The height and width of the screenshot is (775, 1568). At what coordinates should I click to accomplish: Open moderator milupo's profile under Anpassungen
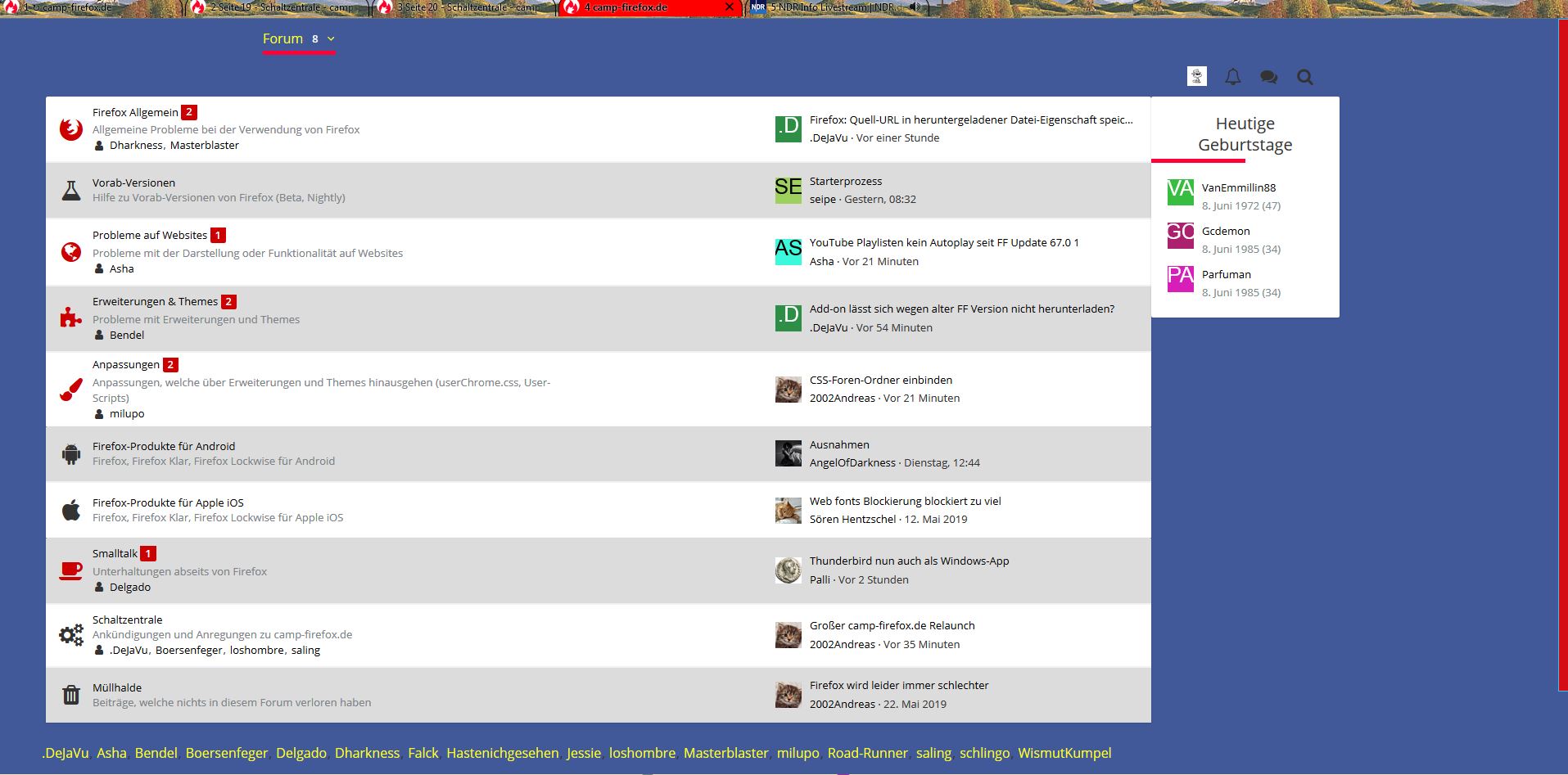pos(127,413)
